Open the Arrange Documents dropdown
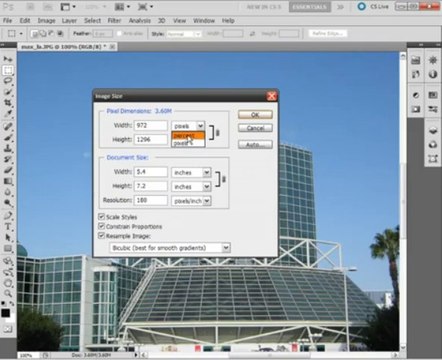 click(122, 7)
